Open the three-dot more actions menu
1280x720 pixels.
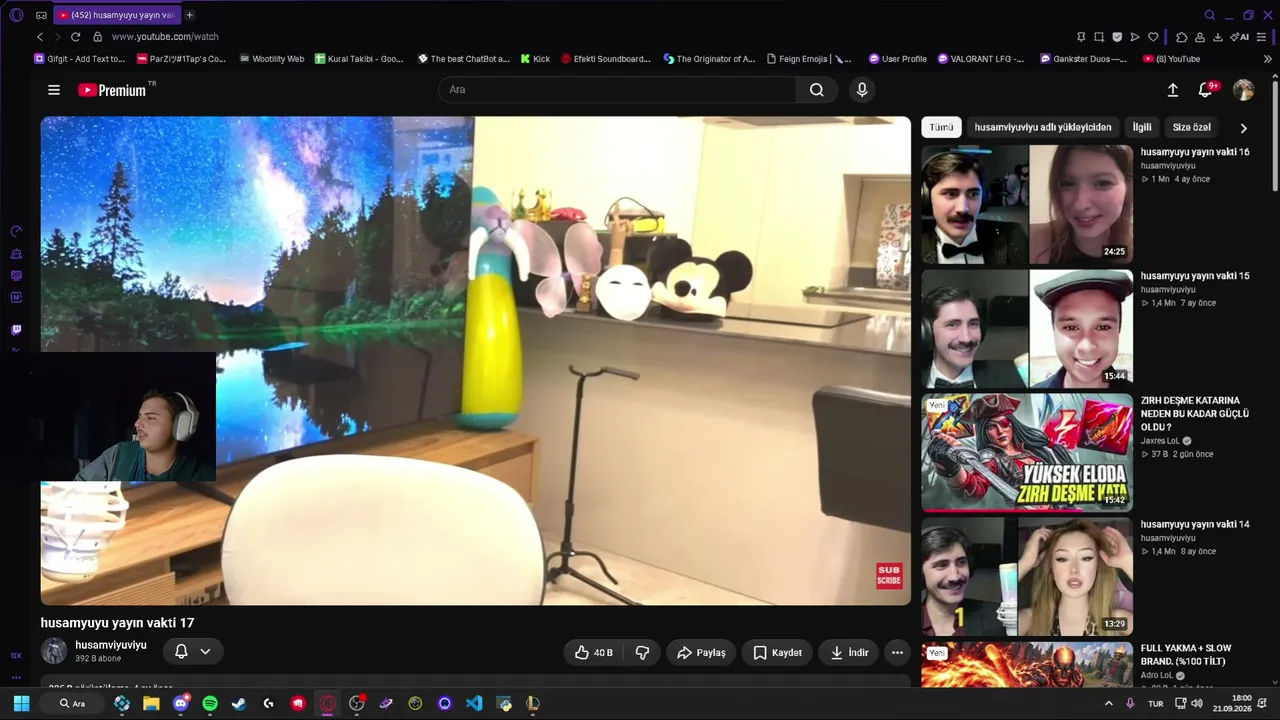pos(897,653)
